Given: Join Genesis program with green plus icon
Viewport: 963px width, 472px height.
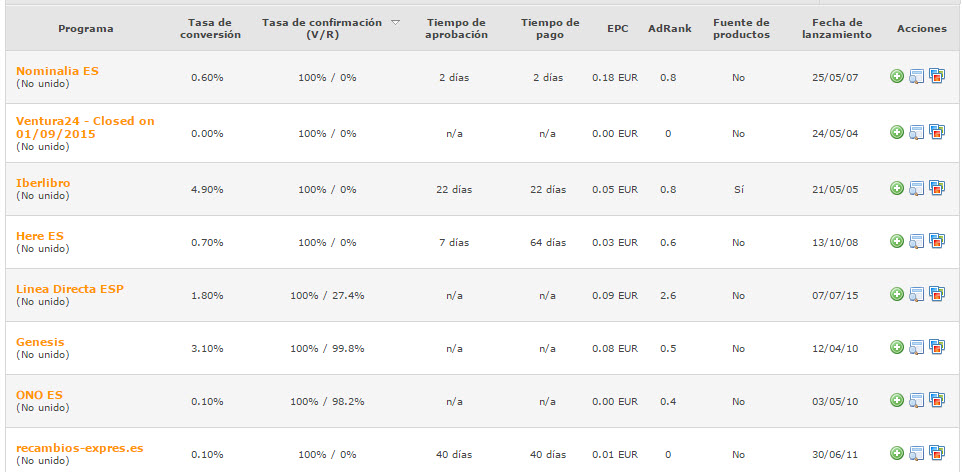Looking at the screenshot, I should (x=897, y=347).
